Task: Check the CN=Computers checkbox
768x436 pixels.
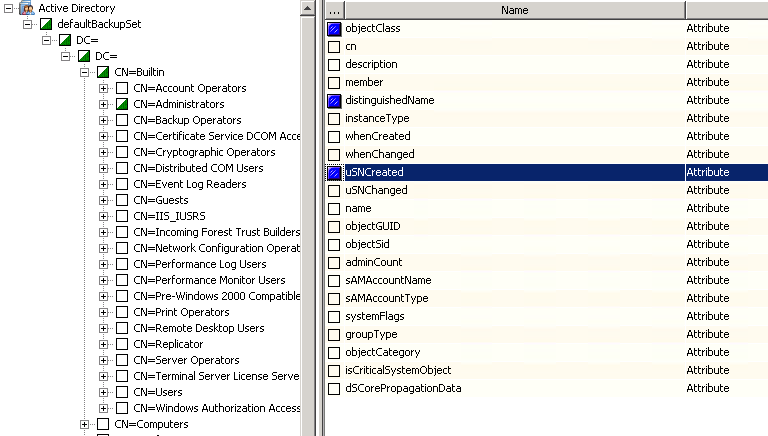Action: tap(103, 424)
